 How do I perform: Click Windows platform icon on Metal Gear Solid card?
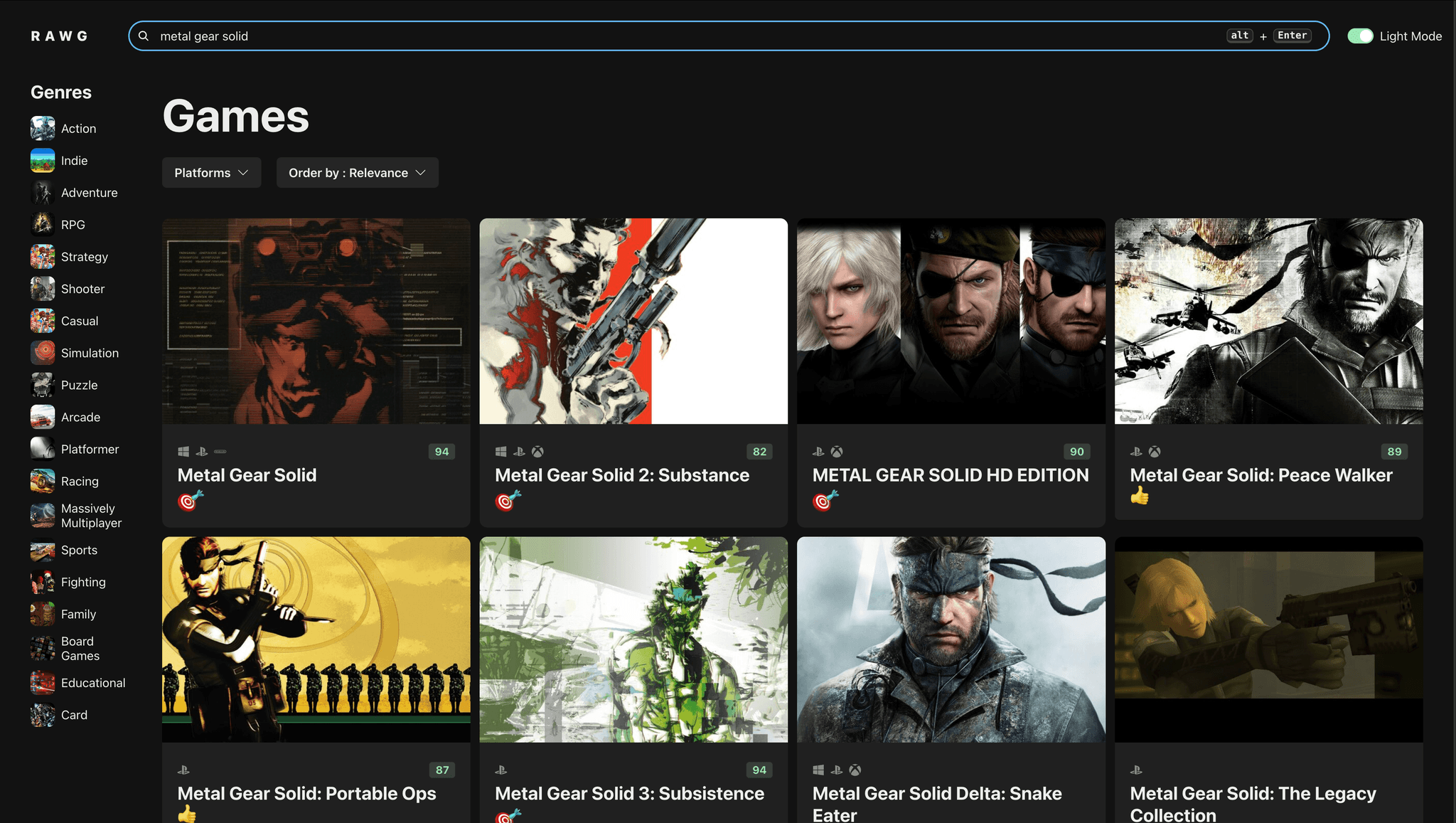tap(183, 452)
